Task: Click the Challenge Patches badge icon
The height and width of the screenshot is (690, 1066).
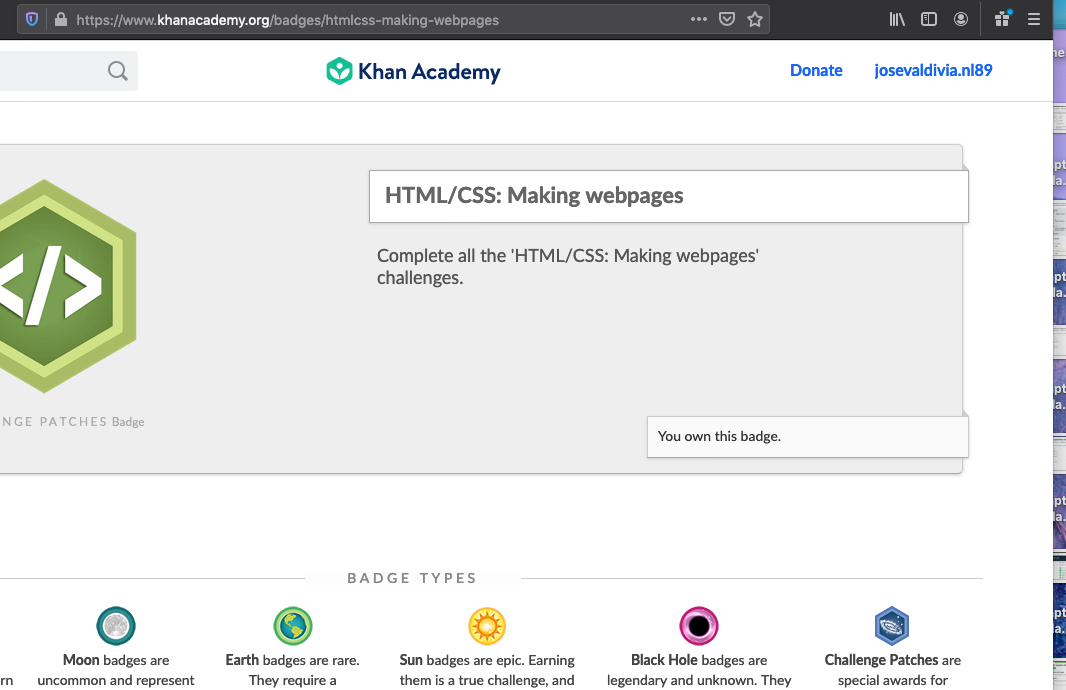Action: pos(892,625)
